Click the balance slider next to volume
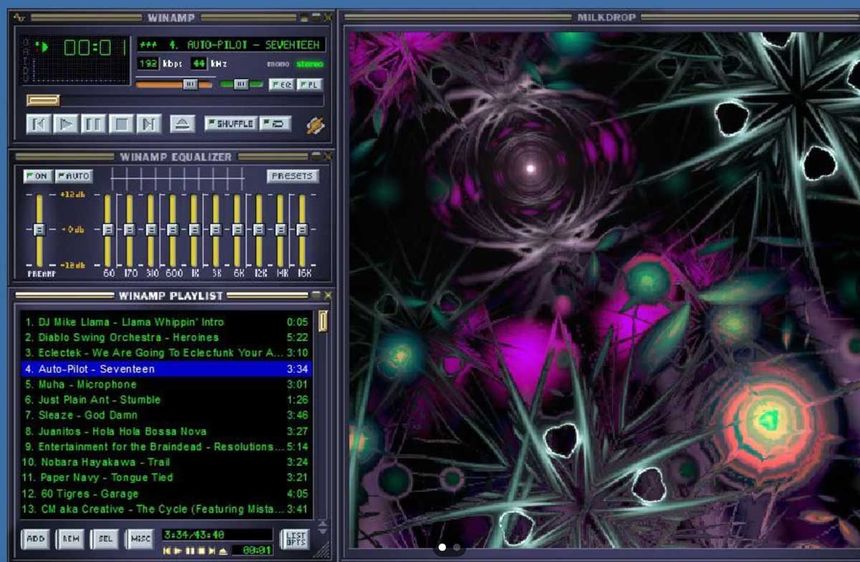 [x=241, y=84]
